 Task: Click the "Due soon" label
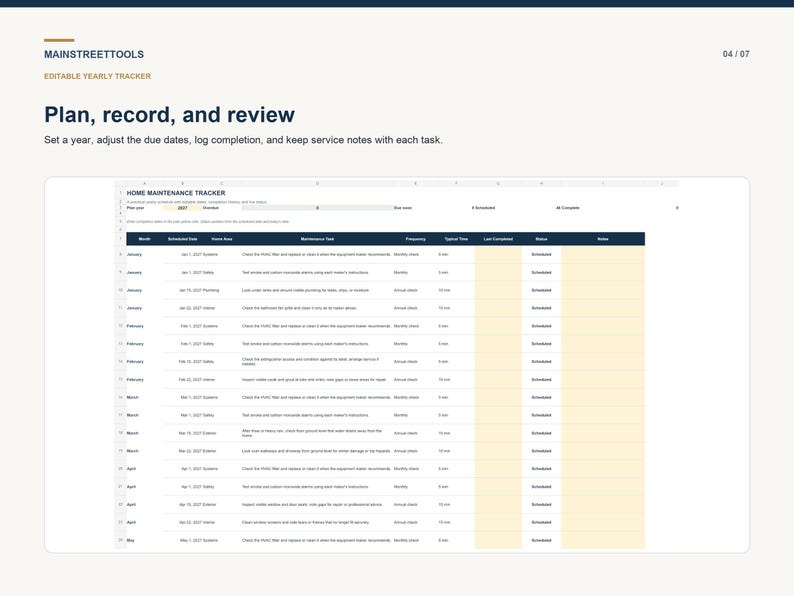click(403, 208)
